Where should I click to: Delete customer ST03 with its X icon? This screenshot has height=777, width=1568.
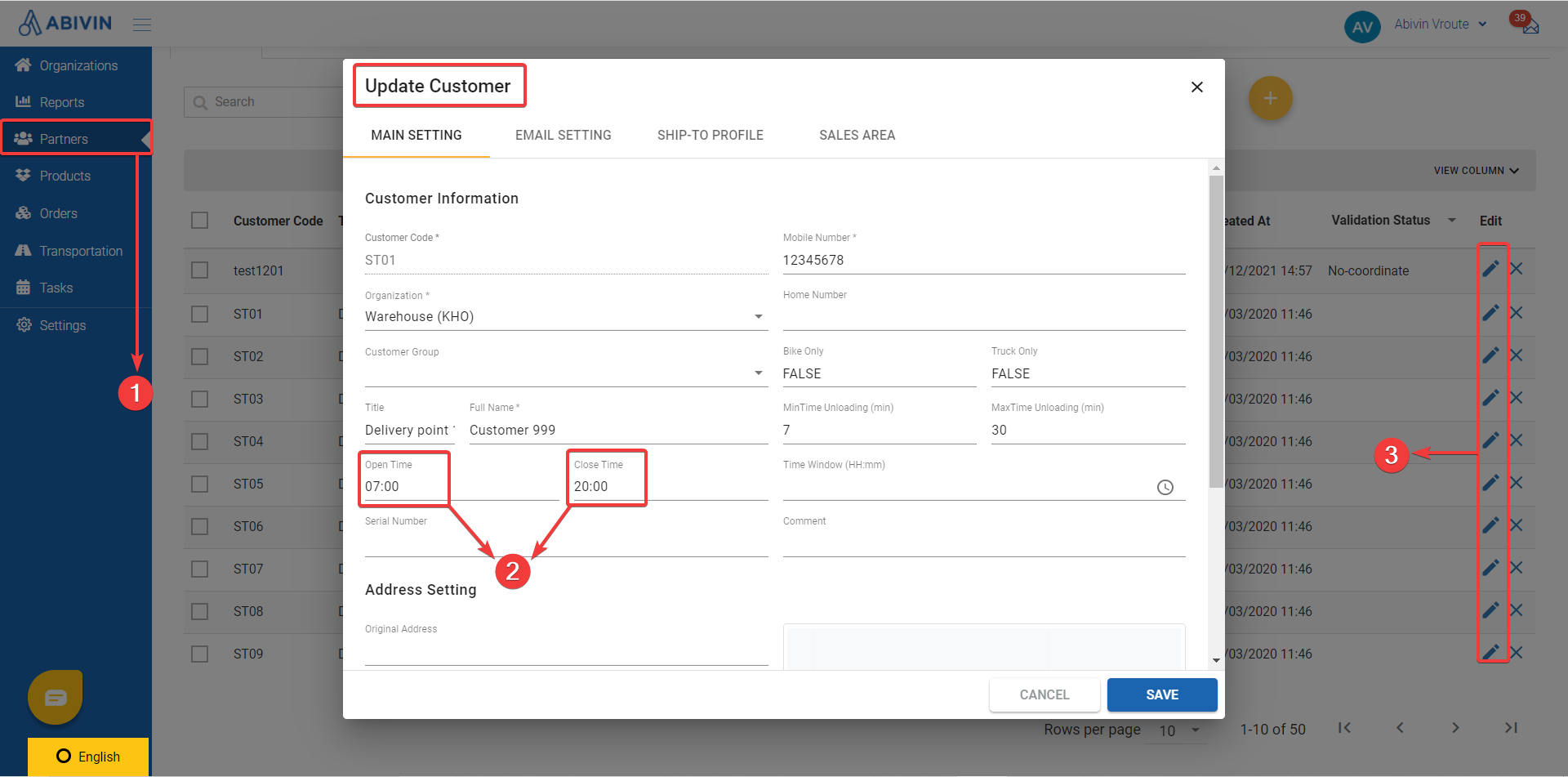point(1517,398)
